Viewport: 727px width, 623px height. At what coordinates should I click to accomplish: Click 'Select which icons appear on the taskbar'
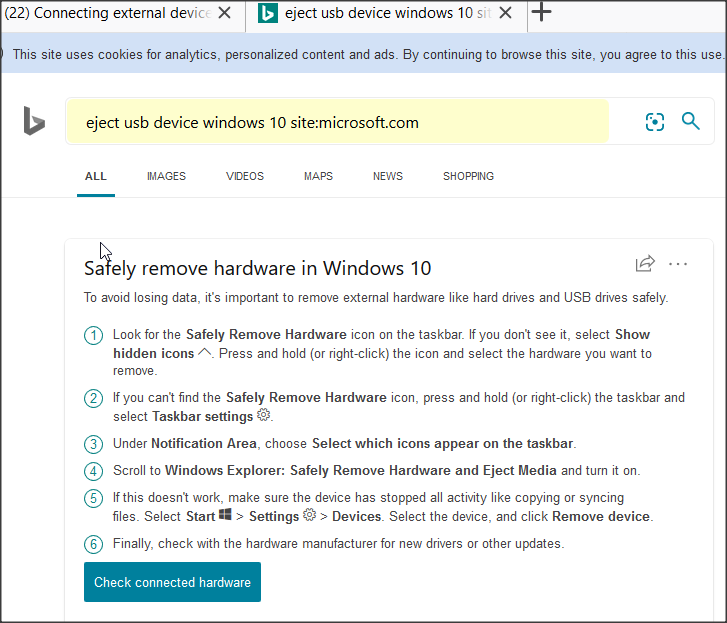click(442, 444)
